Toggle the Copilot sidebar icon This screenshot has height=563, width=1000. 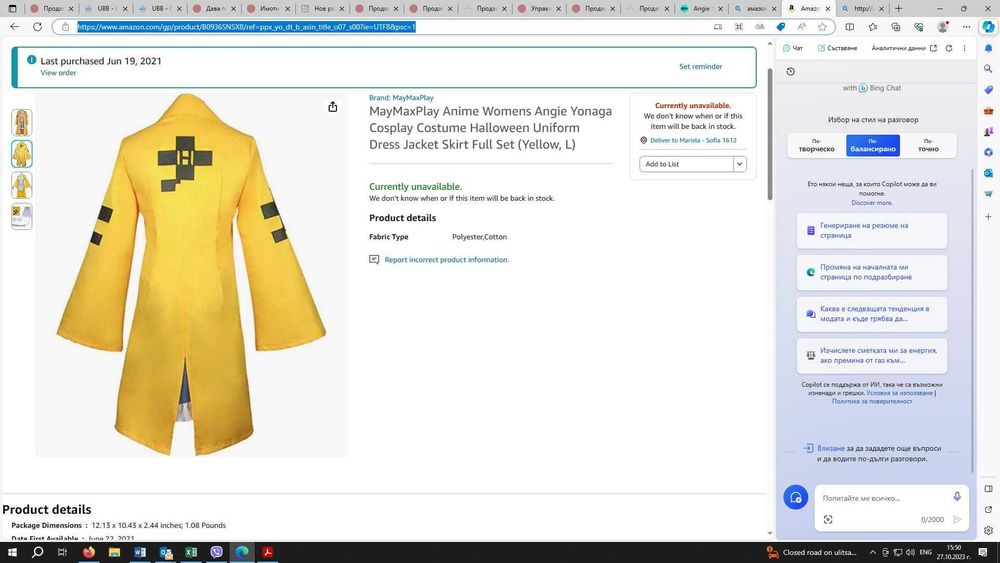pyautogui.click(x=988, y=27)
